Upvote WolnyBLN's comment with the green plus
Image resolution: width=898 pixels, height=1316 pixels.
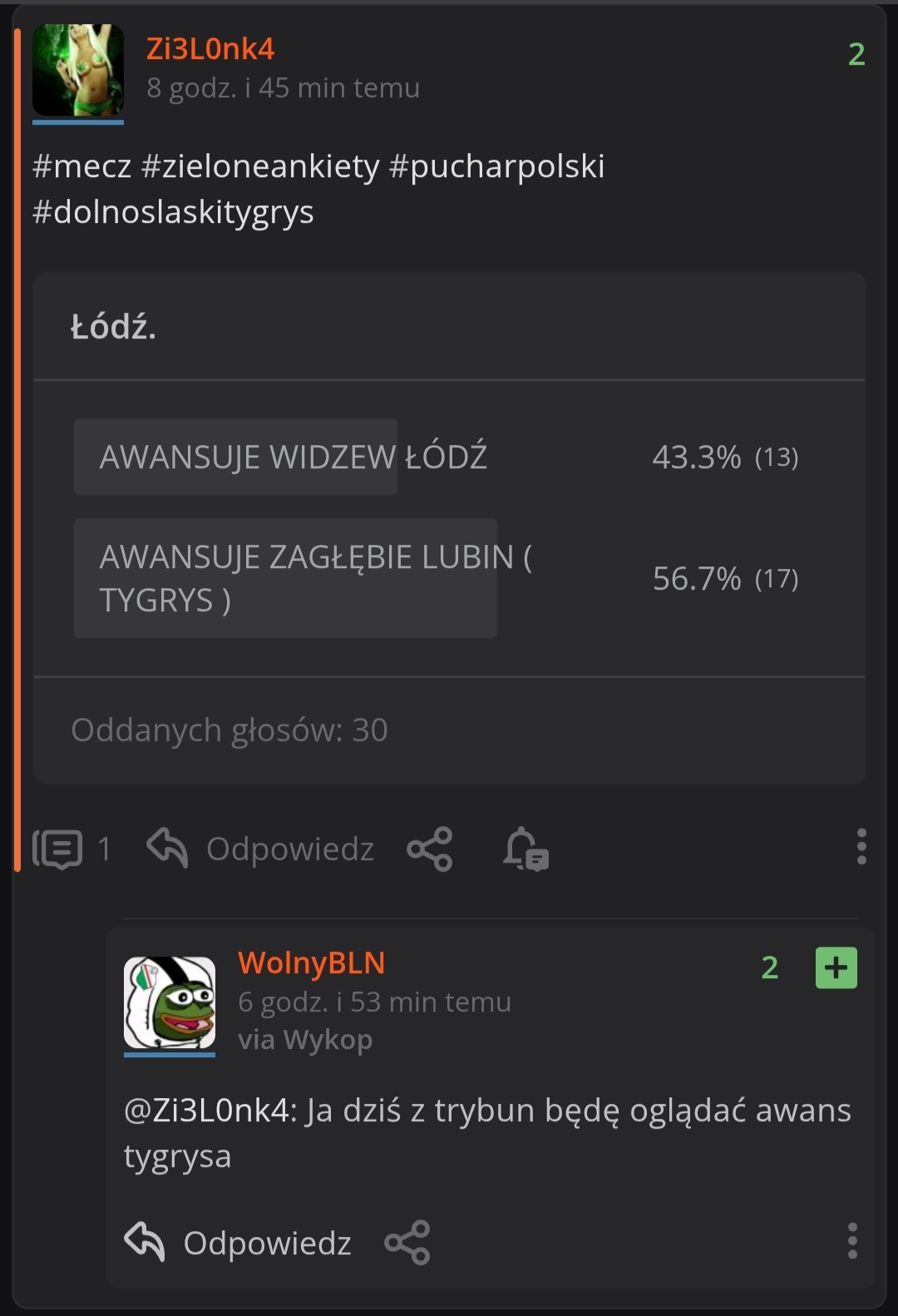point(836,967)
